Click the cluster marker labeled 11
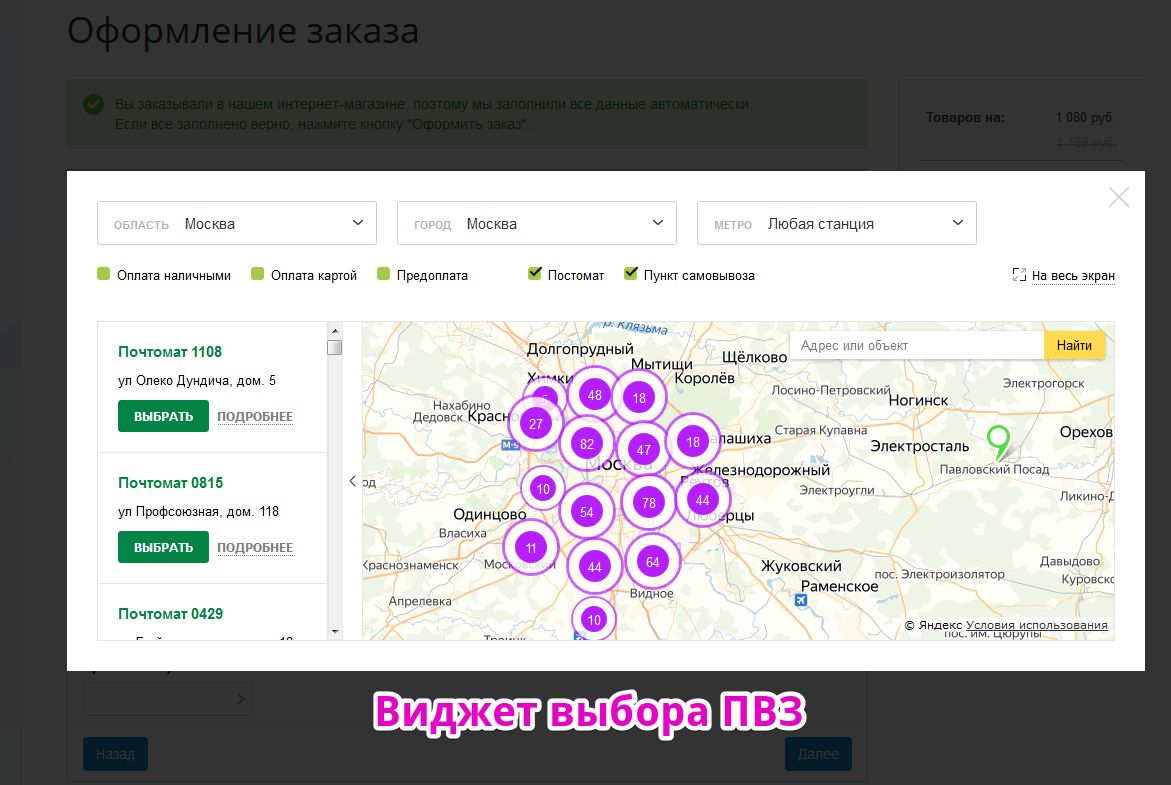1171x785 pixels. [x=531, y=548]
